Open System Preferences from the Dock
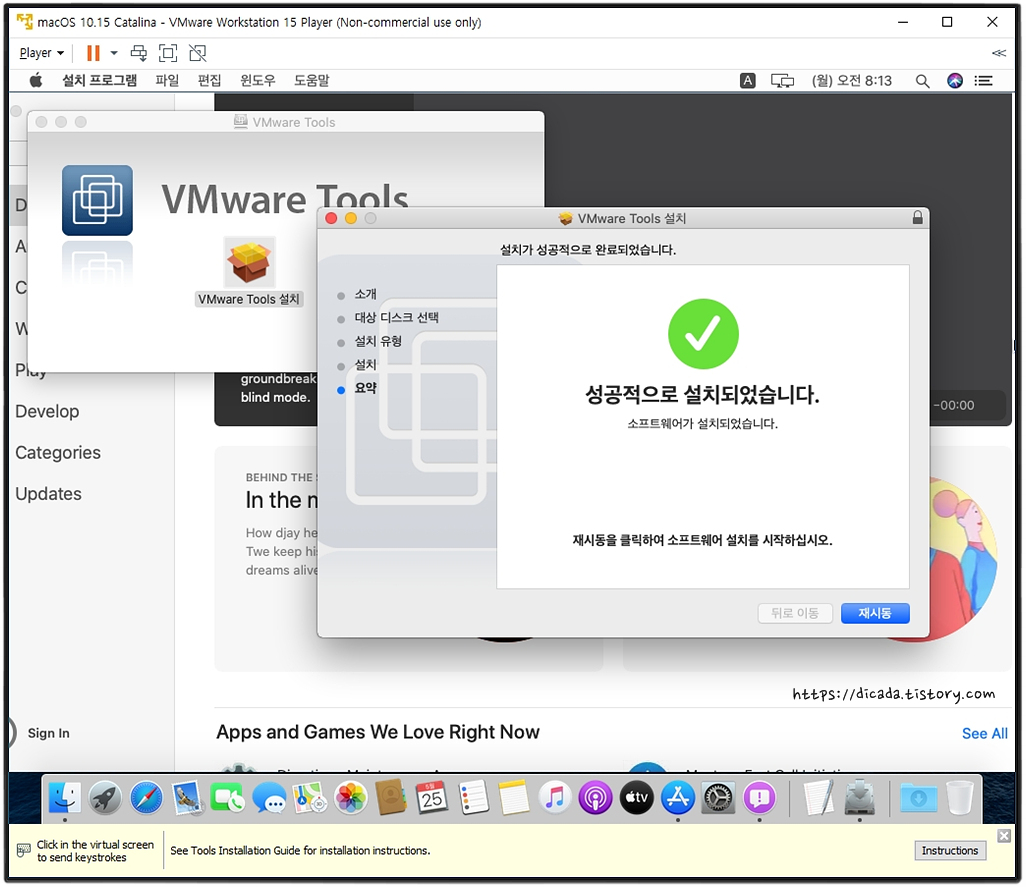 tap(718, 798)
